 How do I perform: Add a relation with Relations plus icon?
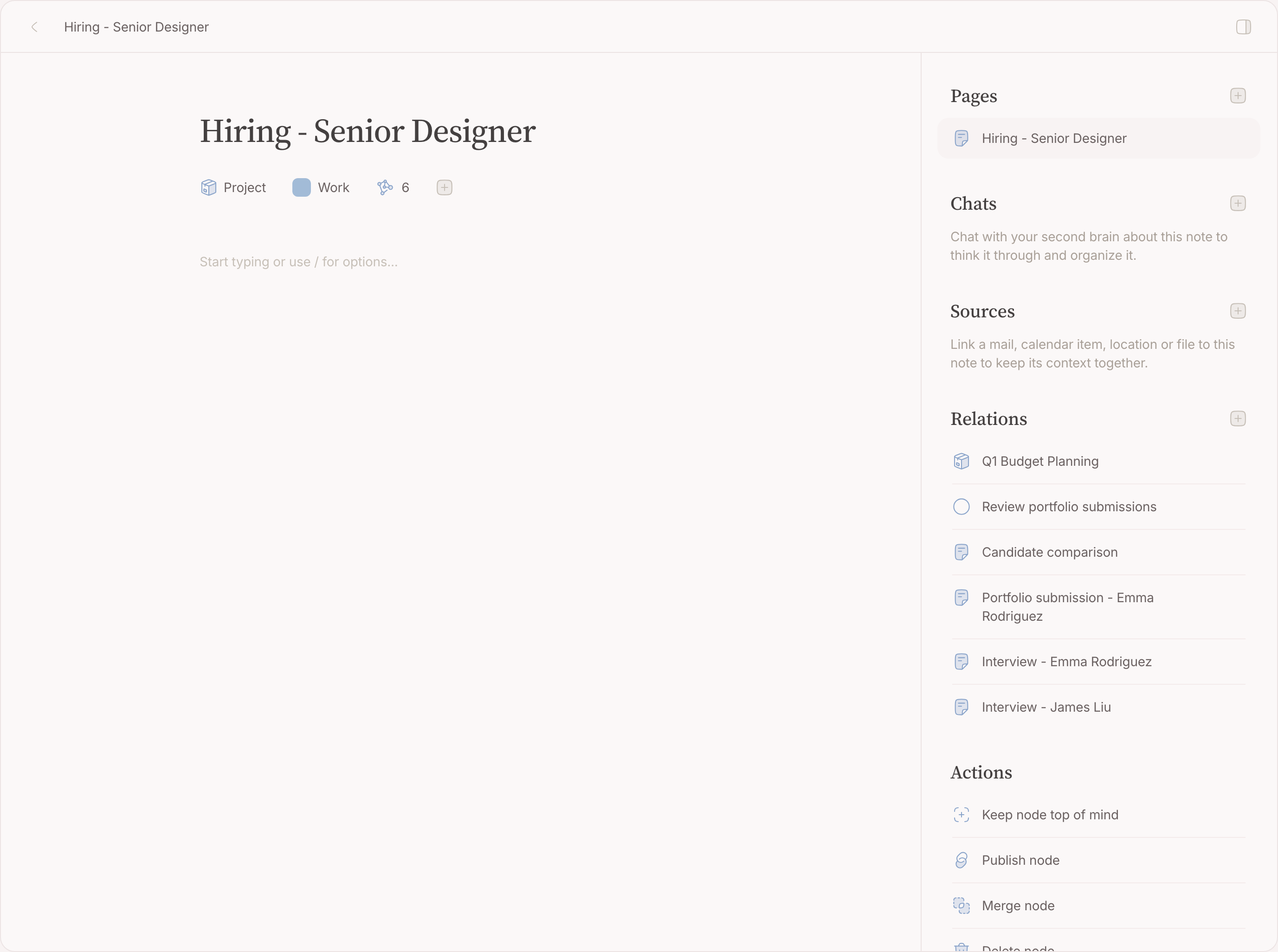click(x=1238, y=419)
